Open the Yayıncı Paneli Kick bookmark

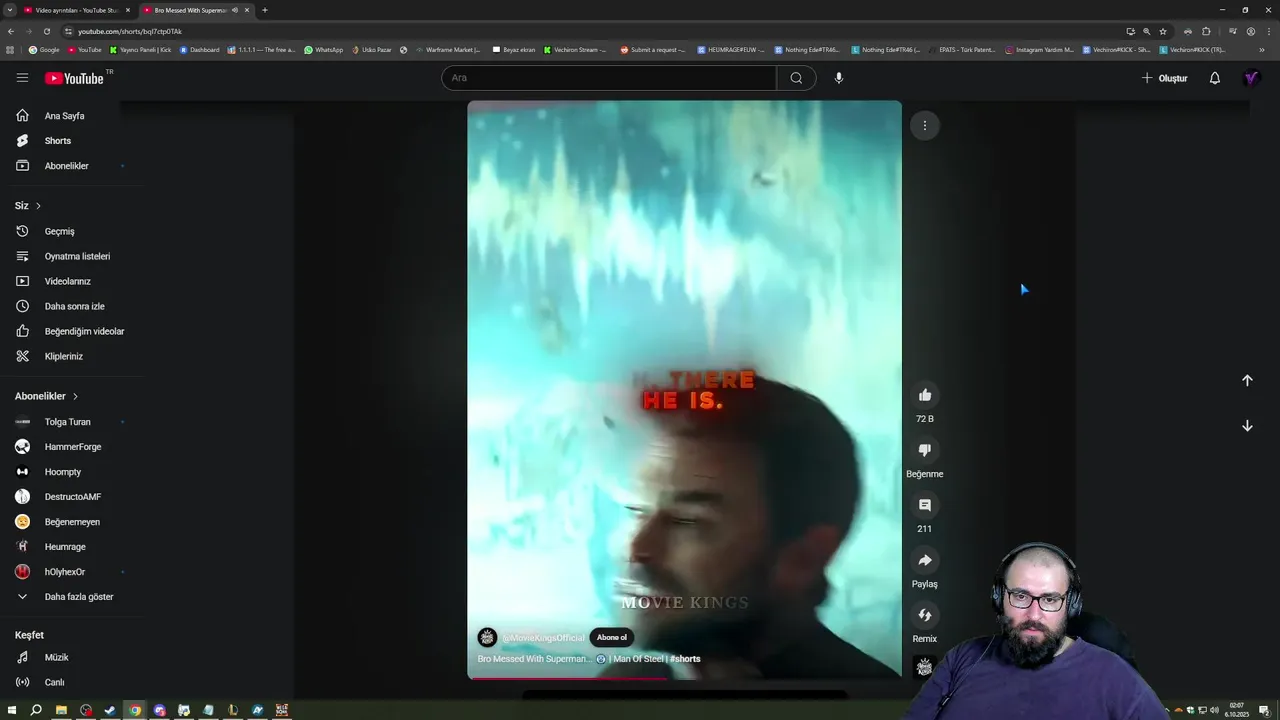coord(140,49)
